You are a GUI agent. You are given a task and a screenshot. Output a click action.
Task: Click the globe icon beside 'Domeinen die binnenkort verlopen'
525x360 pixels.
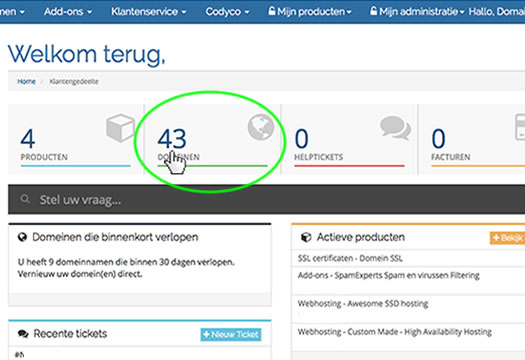[22, 237]
